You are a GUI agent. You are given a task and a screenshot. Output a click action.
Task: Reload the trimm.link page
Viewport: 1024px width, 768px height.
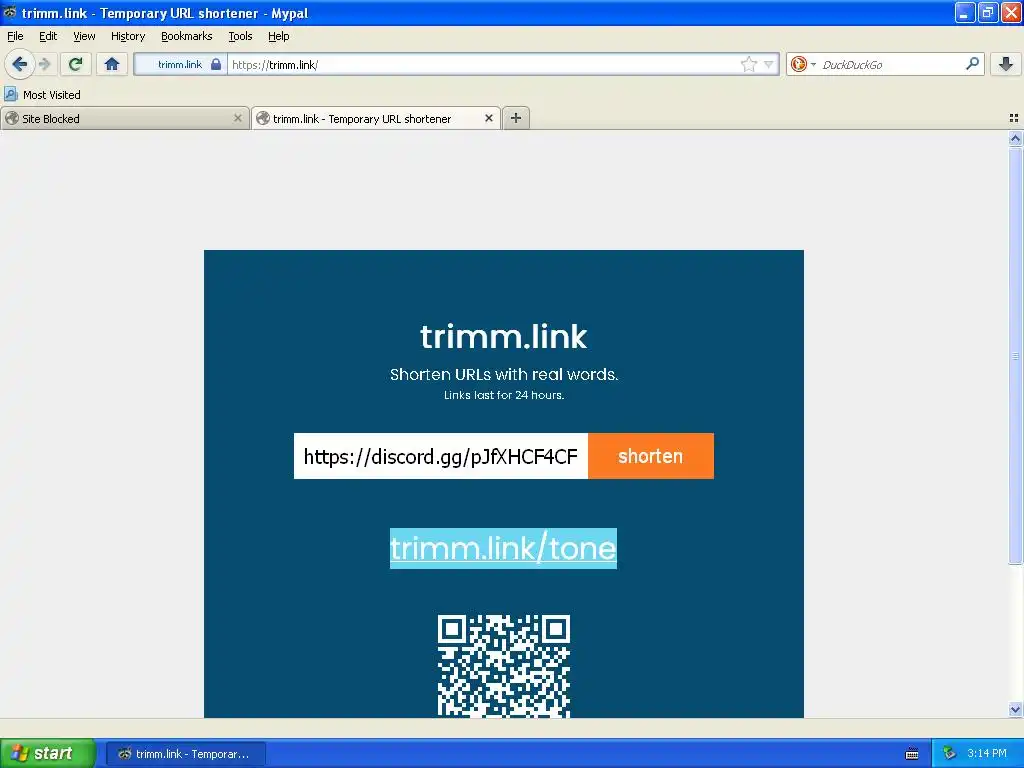point(76,64)
